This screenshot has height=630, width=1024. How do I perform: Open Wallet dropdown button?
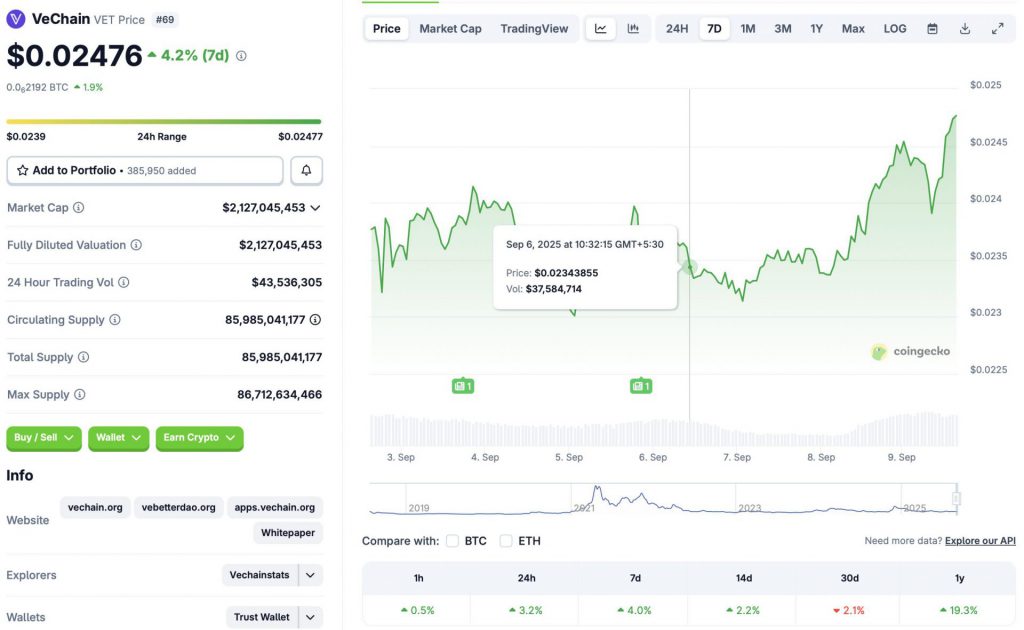pyautogui.click(x=118, y=438)
